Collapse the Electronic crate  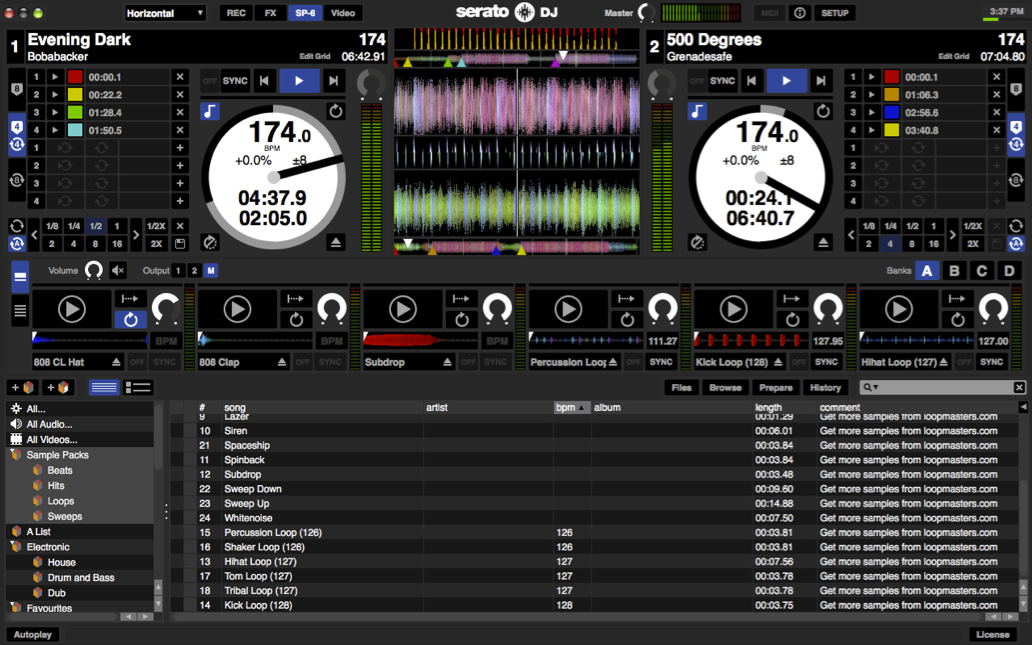pos(15,547)
